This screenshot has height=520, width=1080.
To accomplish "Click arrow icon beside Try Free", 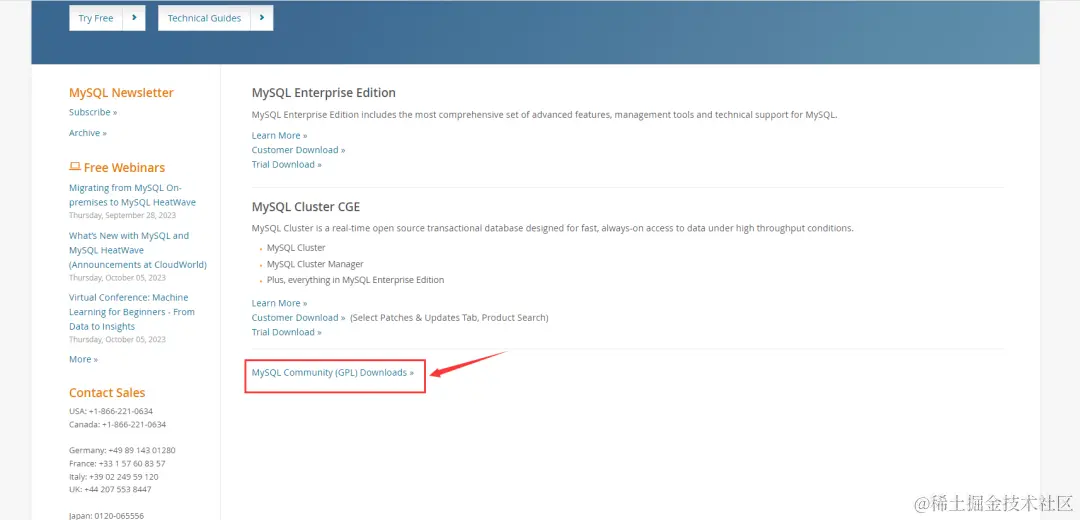I will pos(134,18).
